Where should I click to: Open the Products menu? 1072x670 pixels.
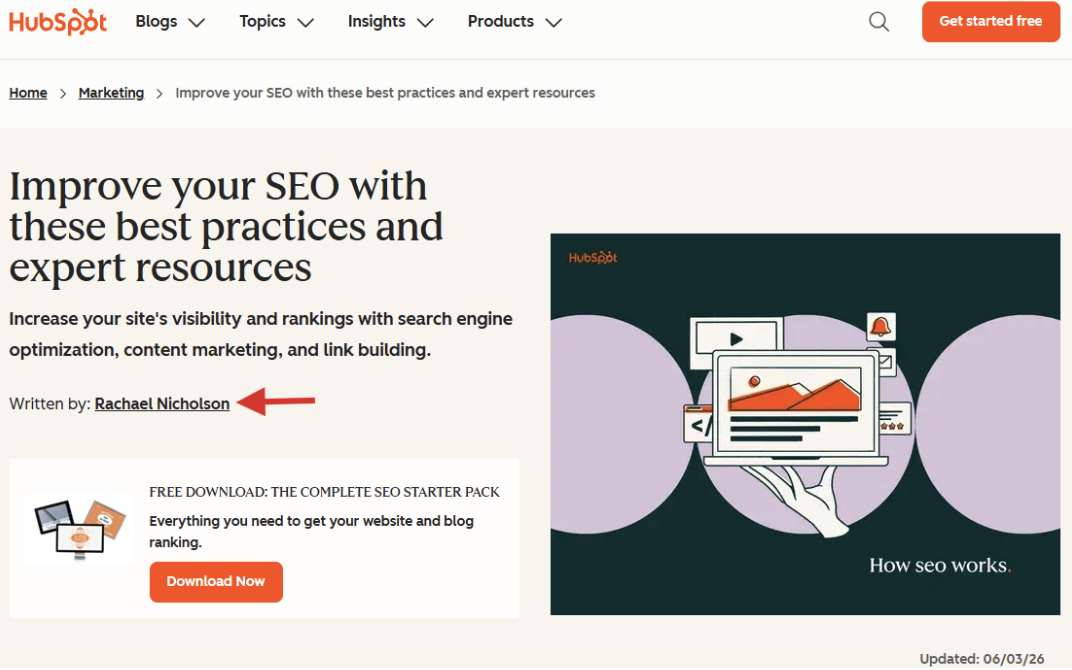[500, 21]
